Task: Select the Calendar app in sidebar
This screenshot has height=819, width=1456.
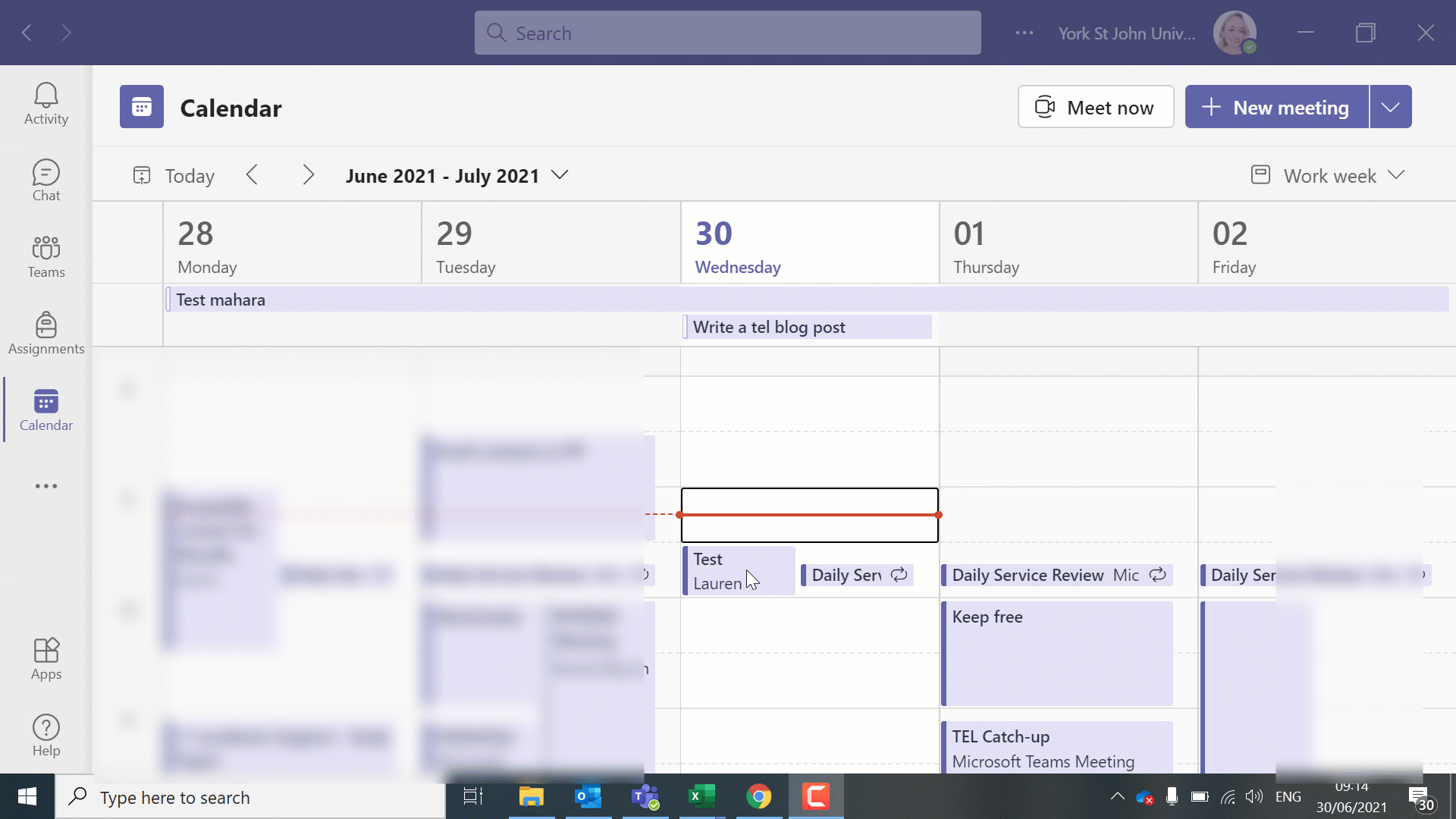Action: coord(46,410)
